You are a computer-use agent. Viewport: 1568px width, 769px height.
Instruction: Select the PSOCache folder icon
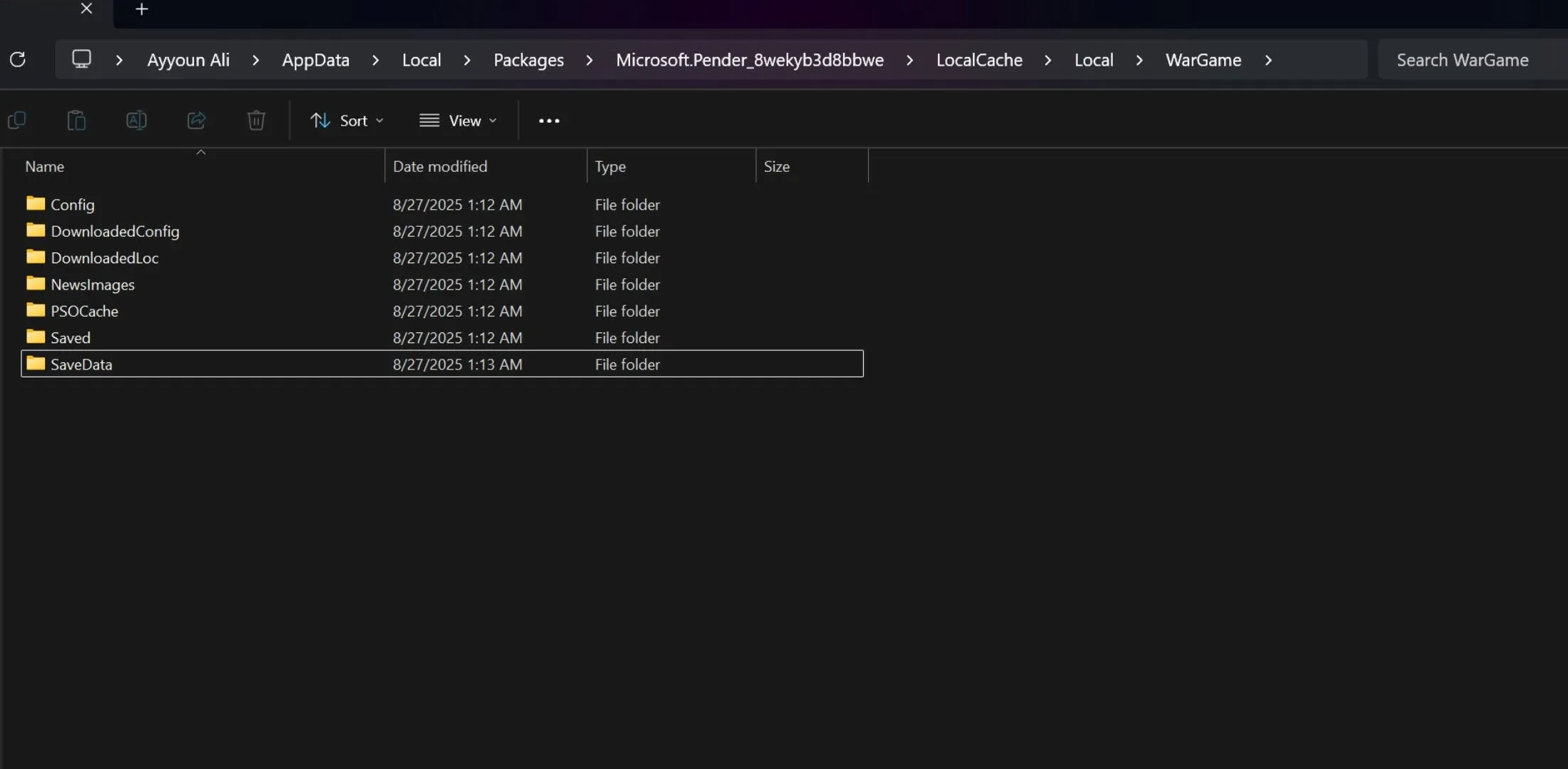pos(36,310)
